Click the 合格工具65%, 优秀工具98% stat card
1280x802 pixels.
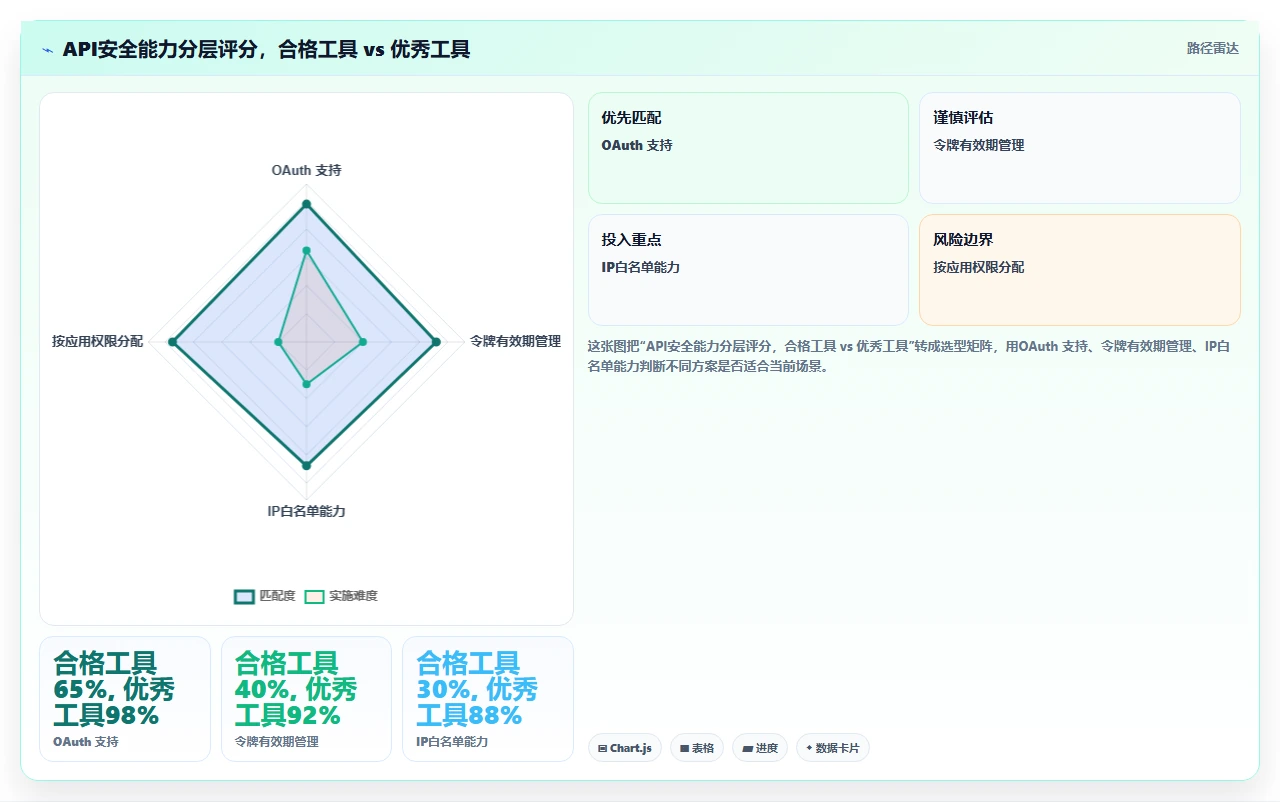tap(125, 699)
